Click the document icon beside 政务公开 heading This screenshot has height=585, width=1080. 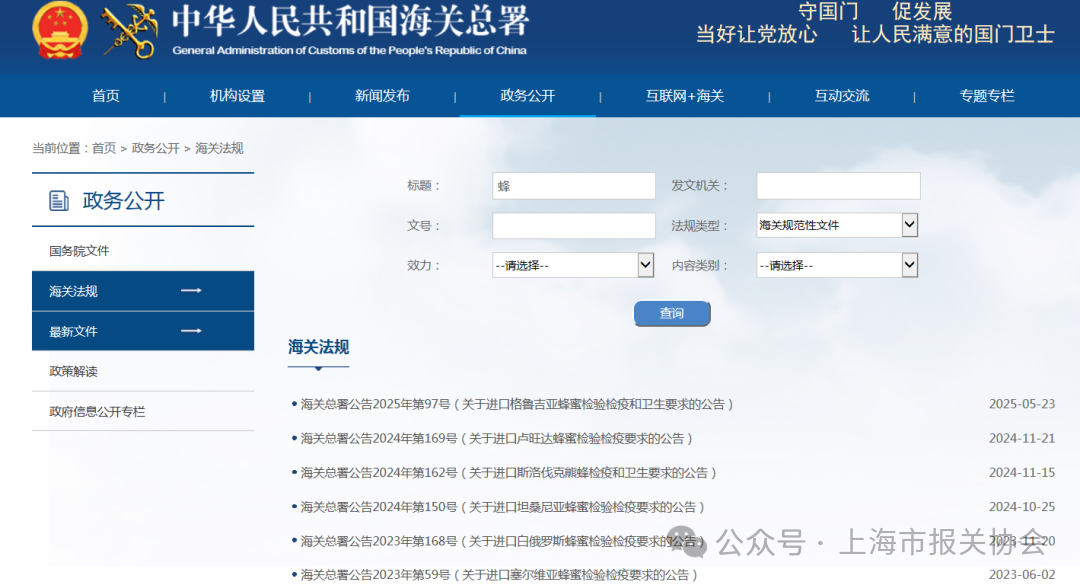click(59, 201)
